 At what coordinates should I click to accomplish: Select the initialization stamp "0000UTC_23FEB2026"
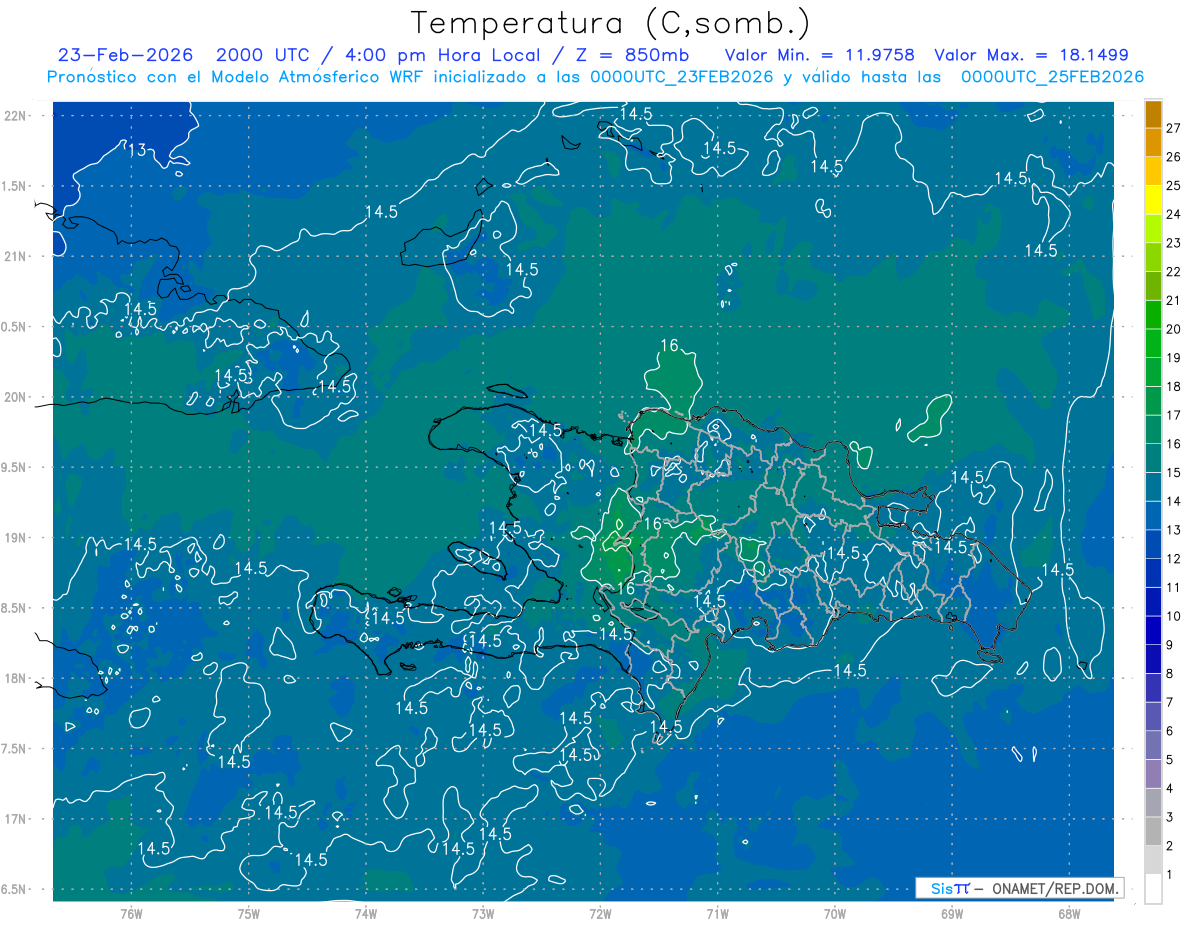(x=682, y=76)
